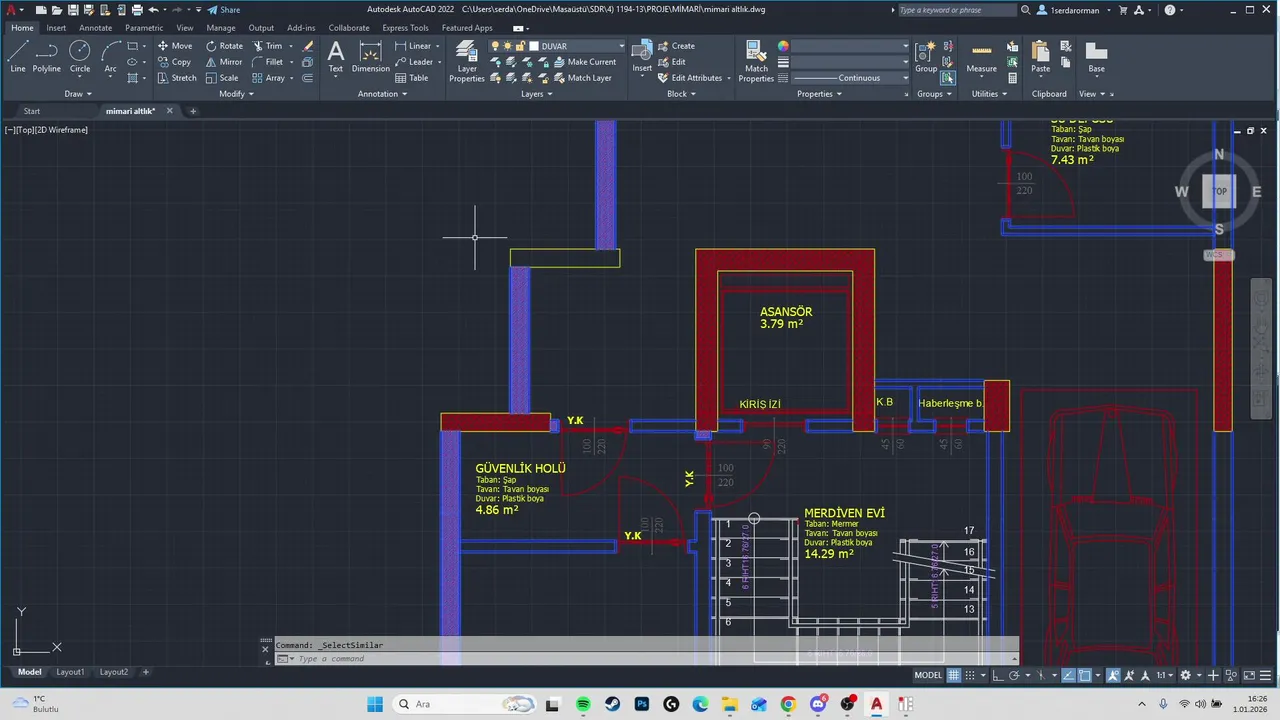The width and height of the screenshot is (1280, 720).
Task: Open the annotation scale 1:1 dropdown
Action: (x=1164, y=675)
